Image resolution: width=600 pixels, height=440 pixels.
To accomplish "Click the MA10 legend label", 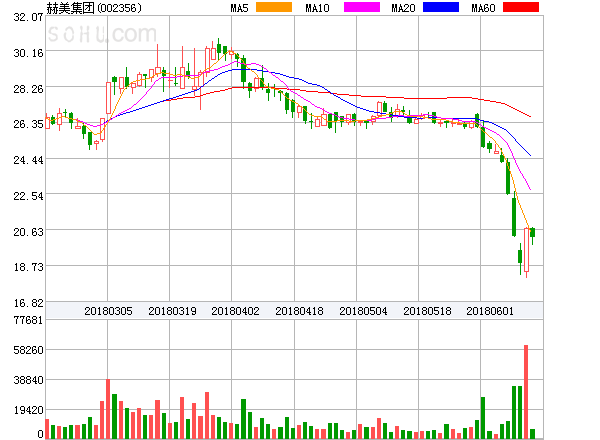I will coord(318,8).
